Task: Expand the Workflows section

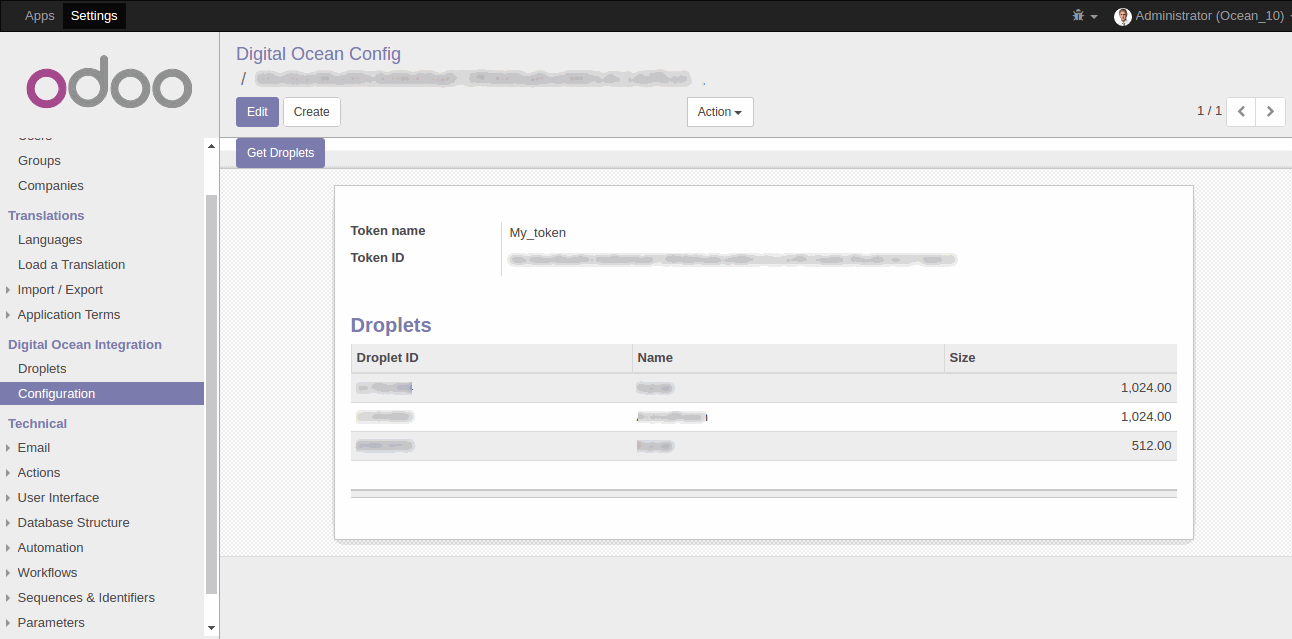Action: tap(47, 573)
